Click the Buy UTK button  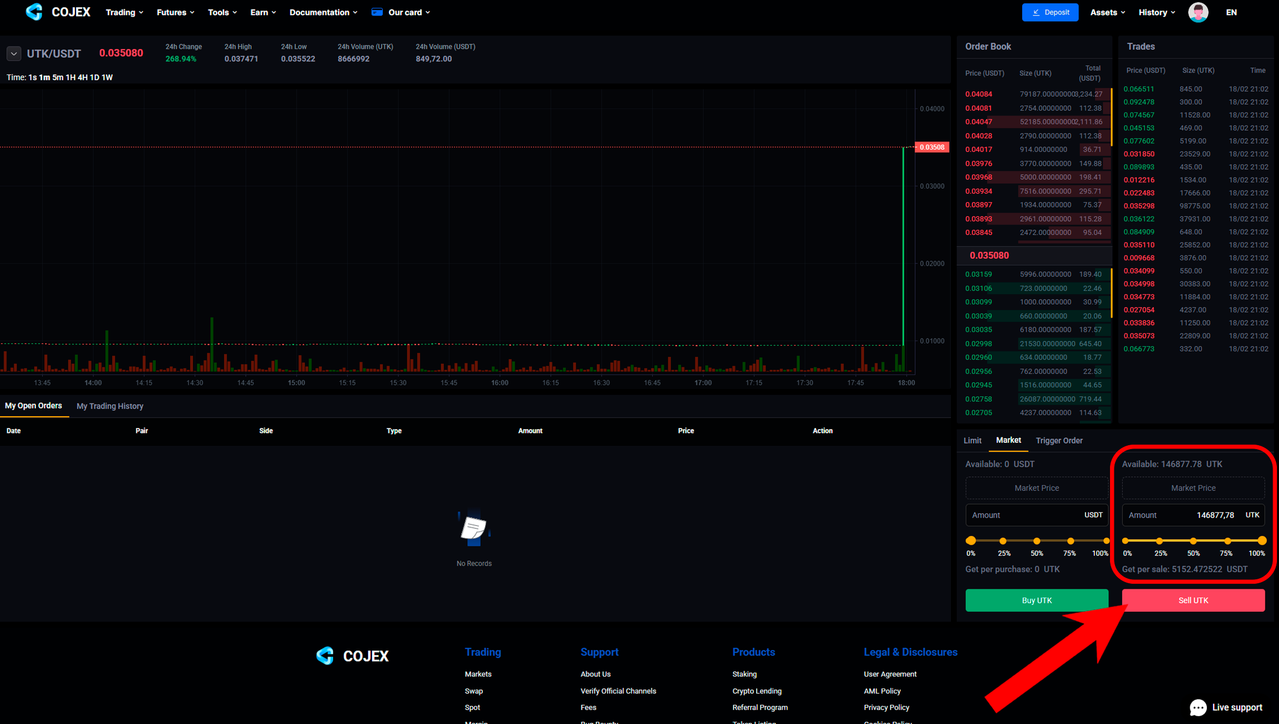tap(1037, 600)
